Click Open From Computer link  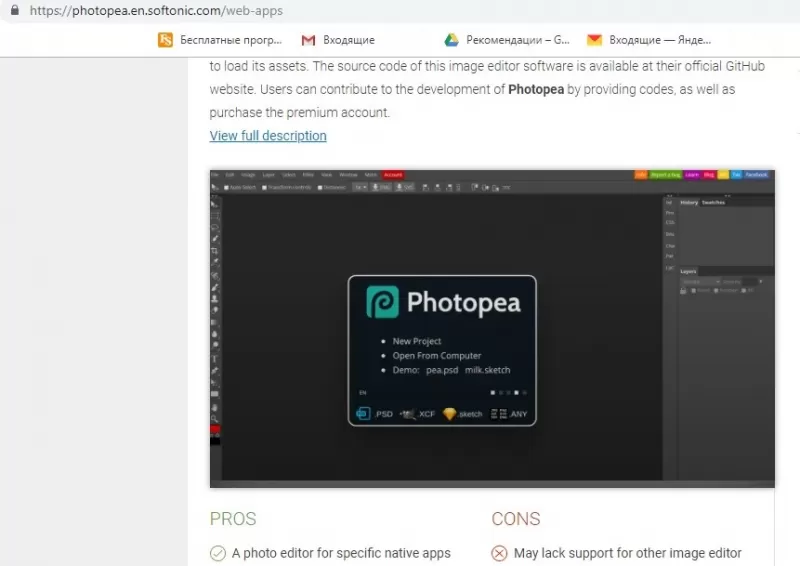pos(437,355)
